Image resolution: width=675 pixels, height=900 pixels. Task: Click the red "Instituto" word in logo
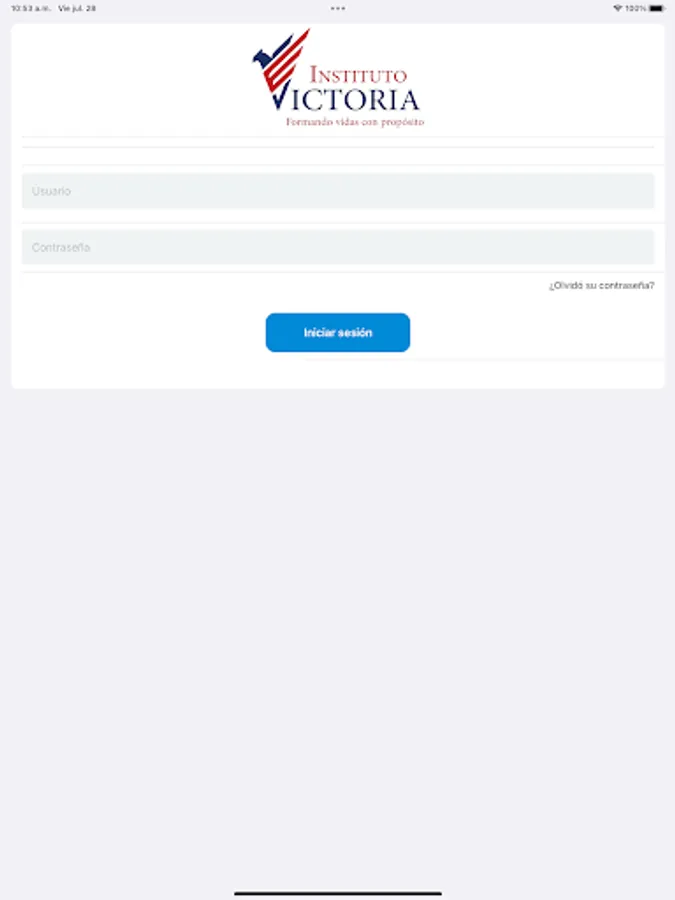[x=358, y=75]
